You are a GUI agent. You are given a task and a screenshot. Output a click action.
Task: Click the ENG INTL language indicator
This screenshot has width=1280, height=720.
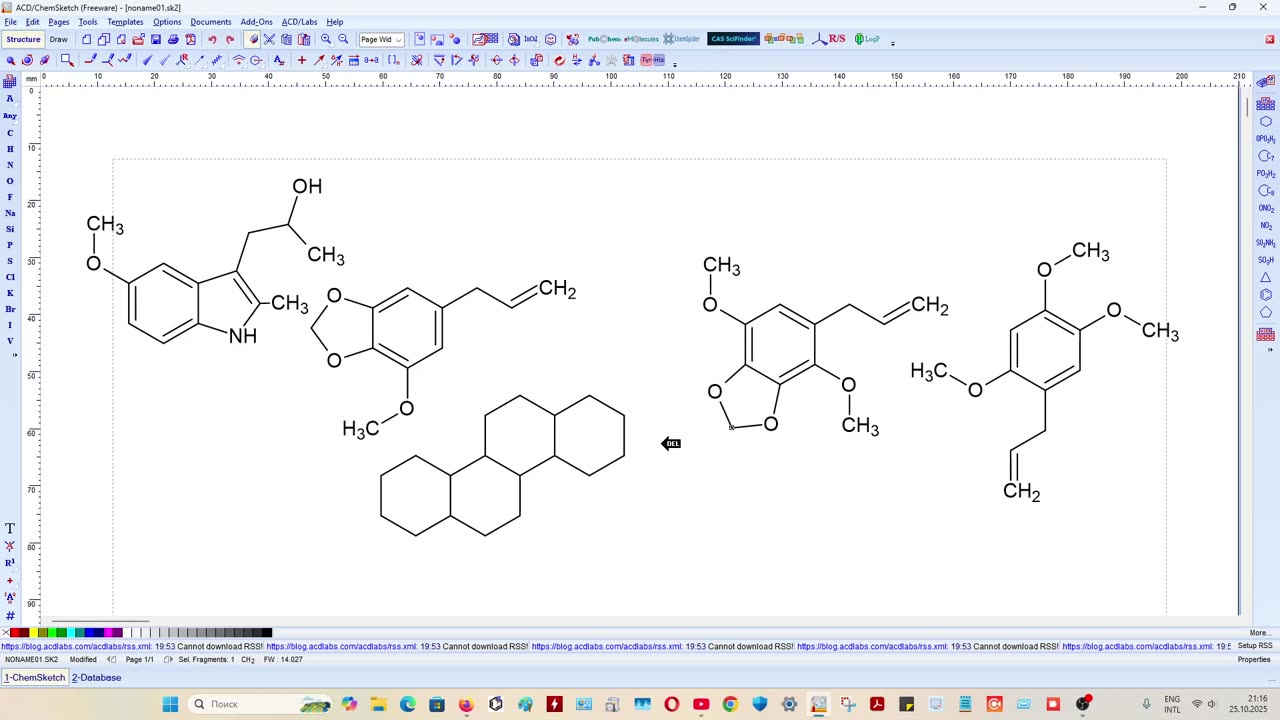pos(1172,704)
